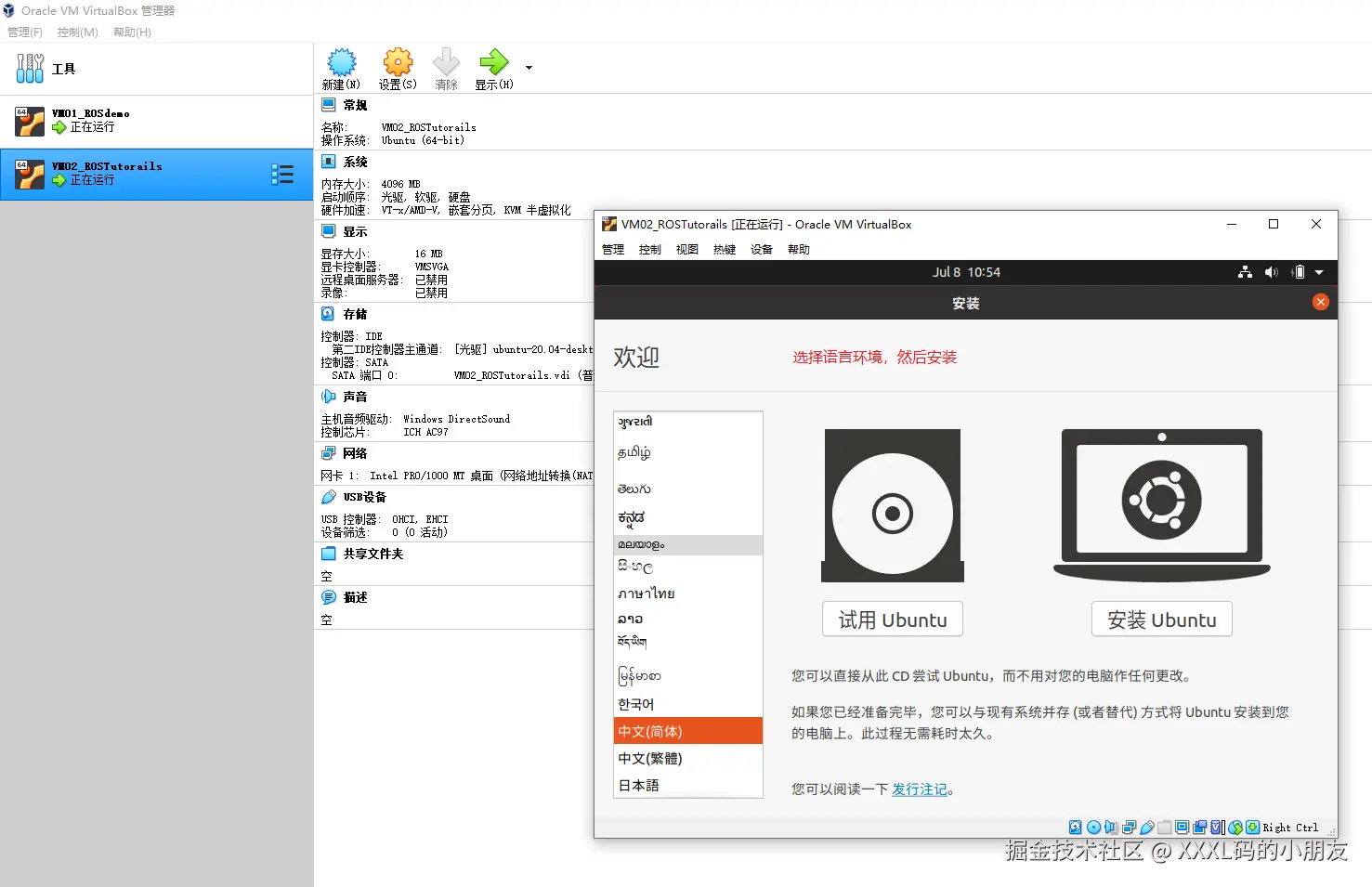Image resolution: width=1372 pixels, height=887 pixels.
Task: Open the 发行注记 release notes link
Action: coord(920,789)
